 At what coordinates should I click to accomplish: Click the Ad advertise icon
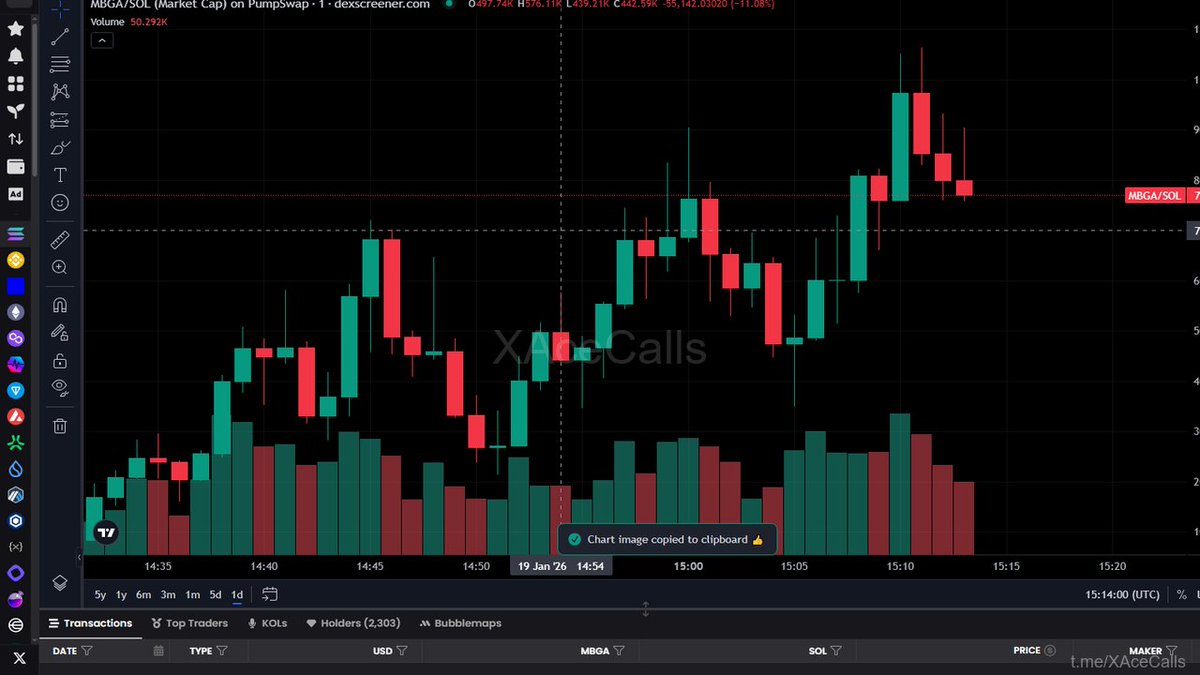click(x=15, y=194)
